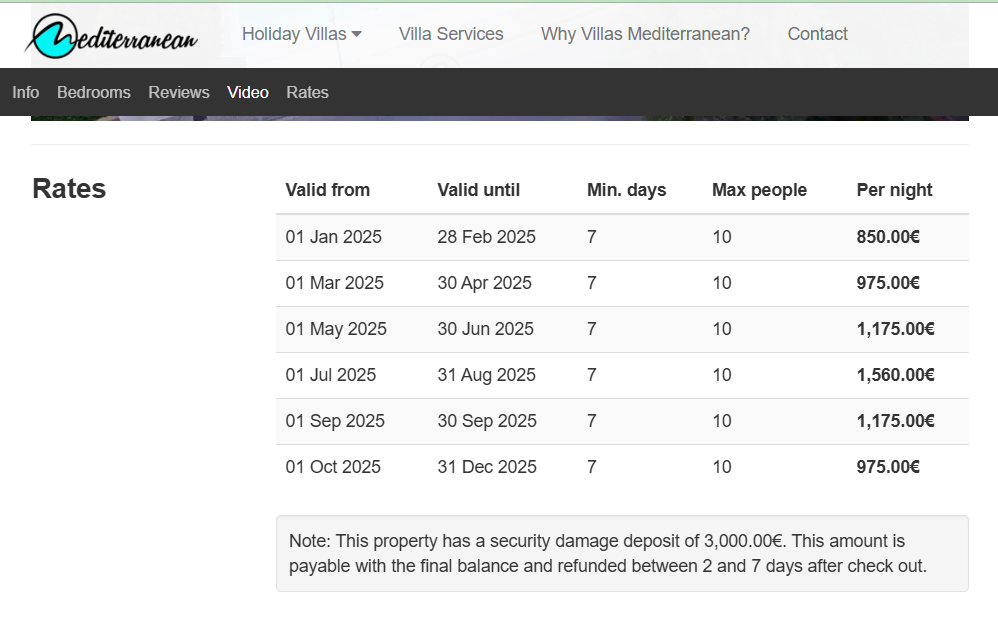This screenshot has width=998, height=625.
Task: Jump to the Info section
Action: (25, 92)
